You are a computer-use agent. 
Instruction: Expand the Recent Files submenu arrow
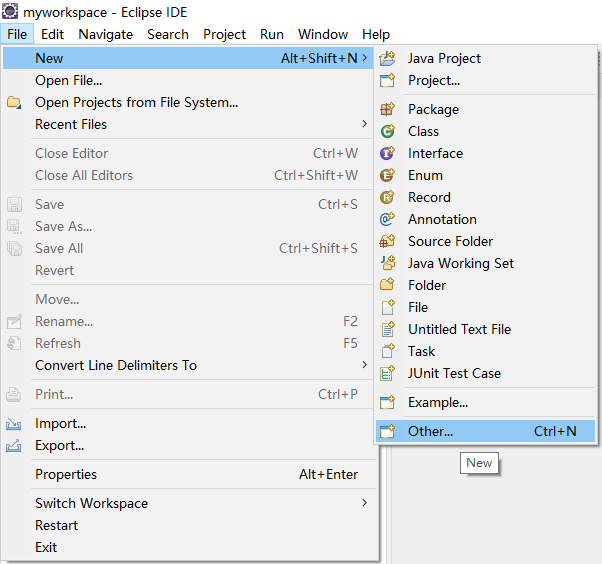point(364,124)
